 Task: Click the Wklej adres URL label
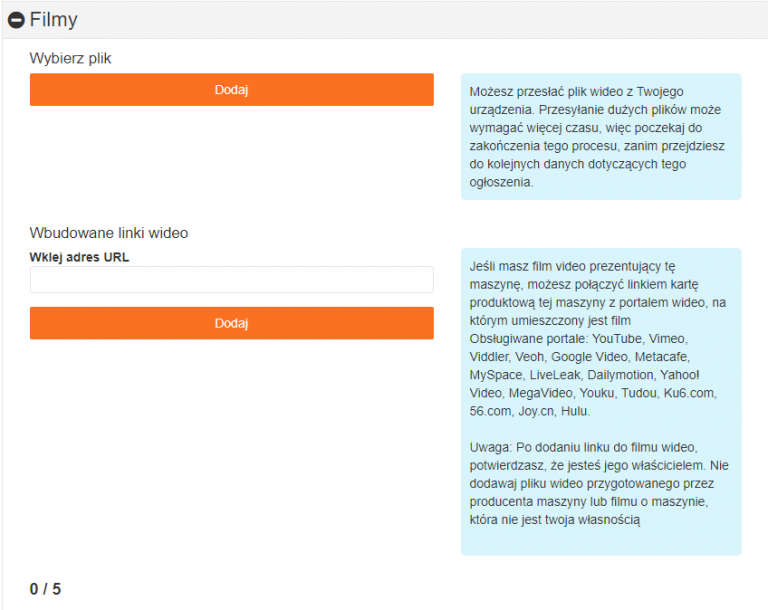coord(79,257)
